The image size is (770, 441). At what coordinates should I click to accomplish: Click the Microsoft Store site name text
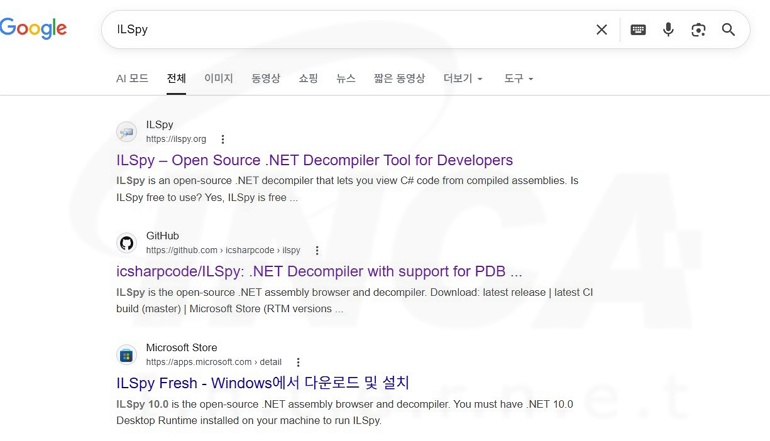pos(181,348)
